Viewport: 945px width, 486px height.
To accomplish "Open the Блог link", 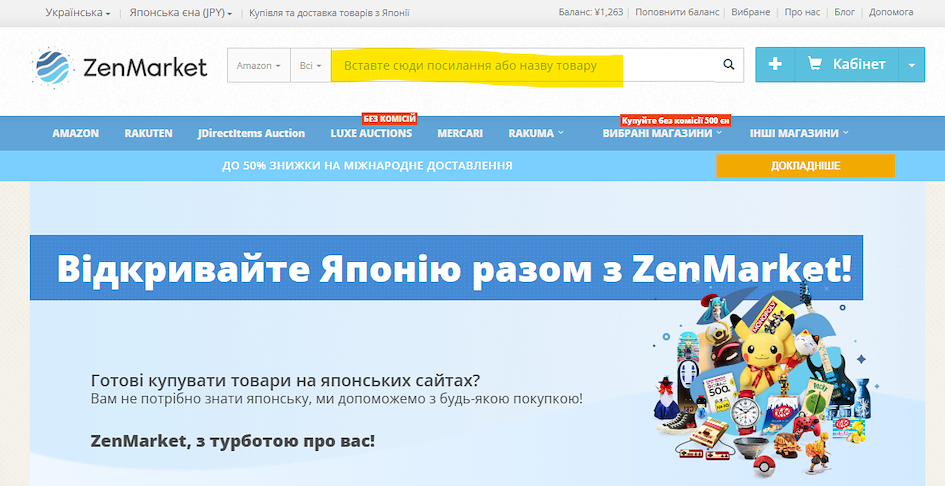I will pos(844,12).
